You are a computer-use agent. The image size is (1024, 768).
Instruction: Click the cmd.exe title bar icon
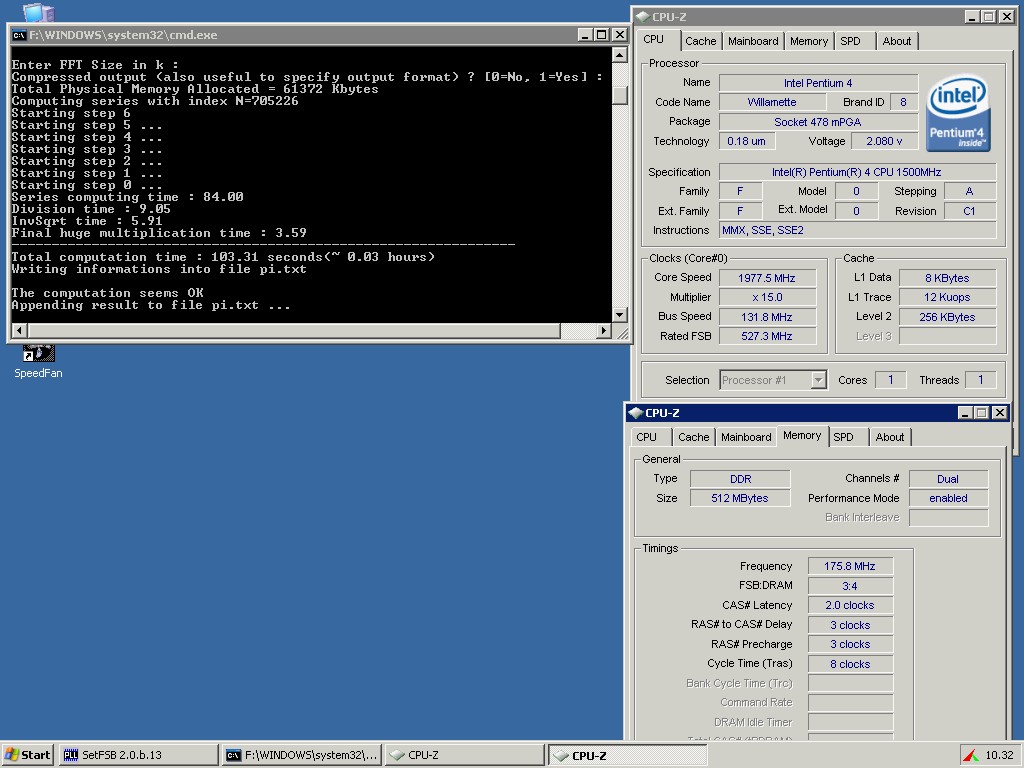click(19, 35)
